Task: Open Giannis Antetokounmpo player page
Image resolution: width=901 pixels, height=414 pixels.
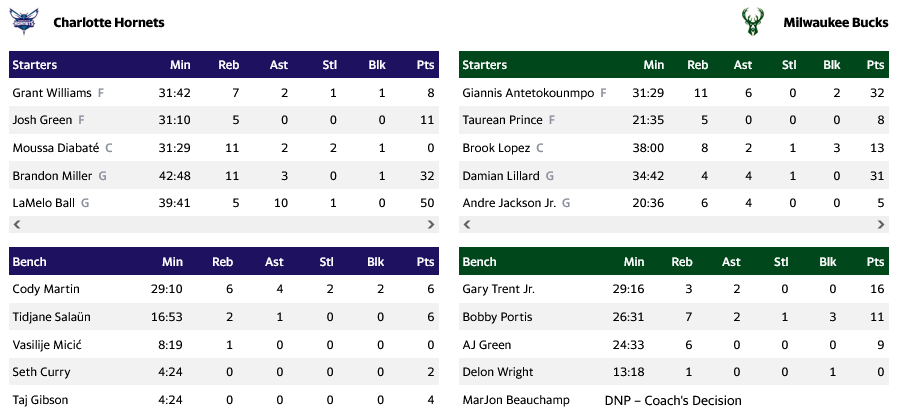Action: tap(528, 93)
